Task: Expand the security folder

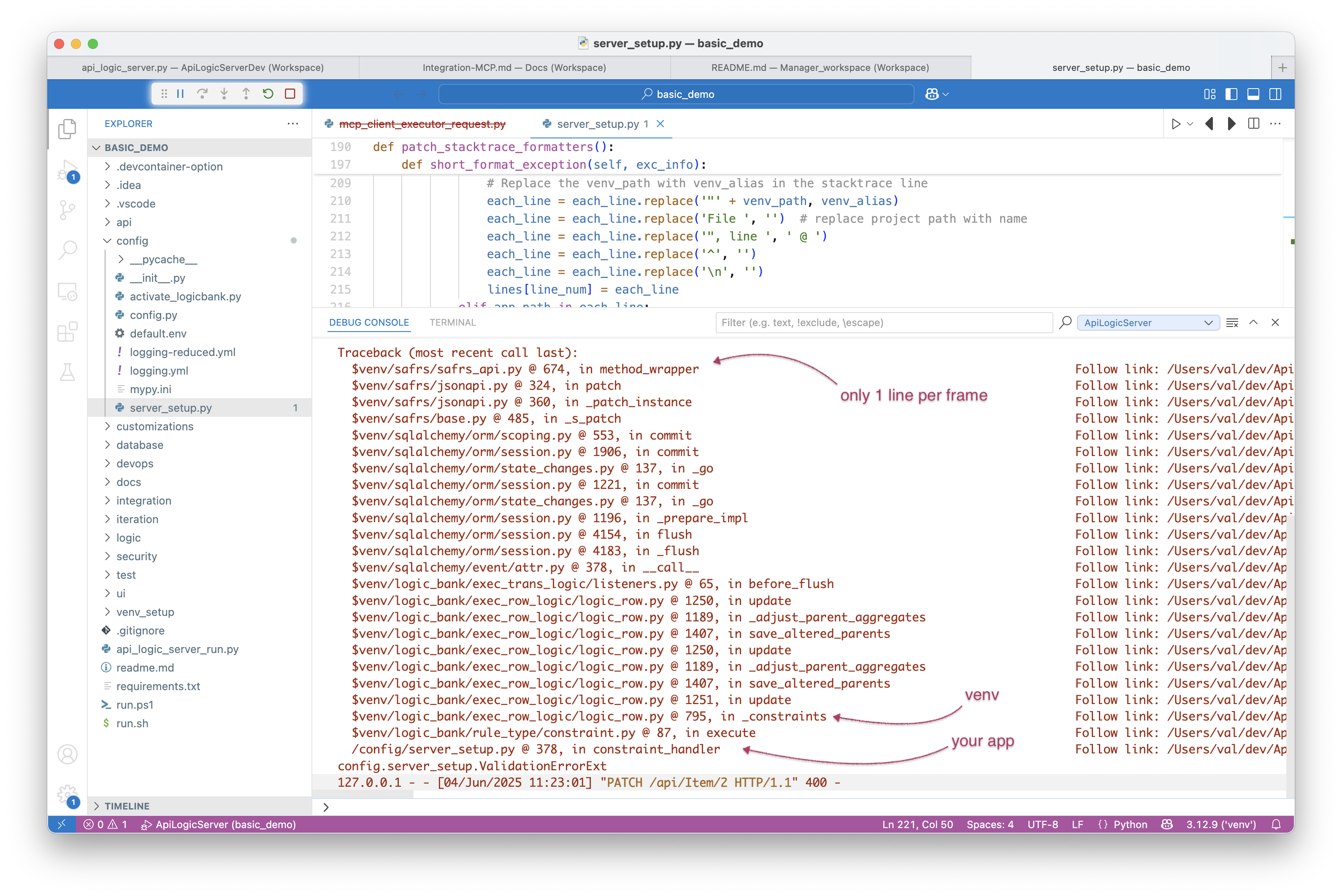Action: pyautogui.click(x=200, y=556)
